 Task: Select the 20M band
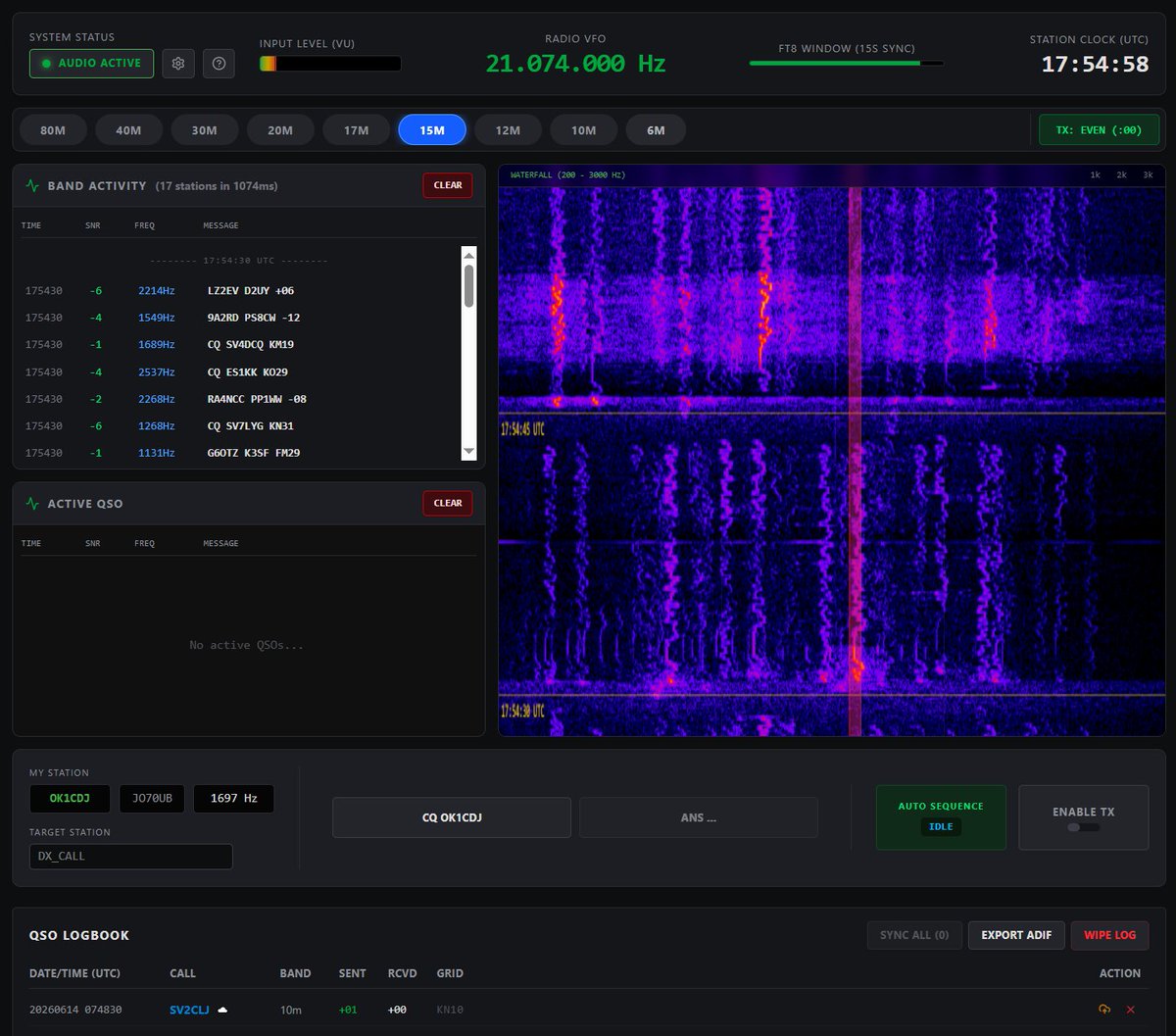pyautogui.click(x=280, y=129)
